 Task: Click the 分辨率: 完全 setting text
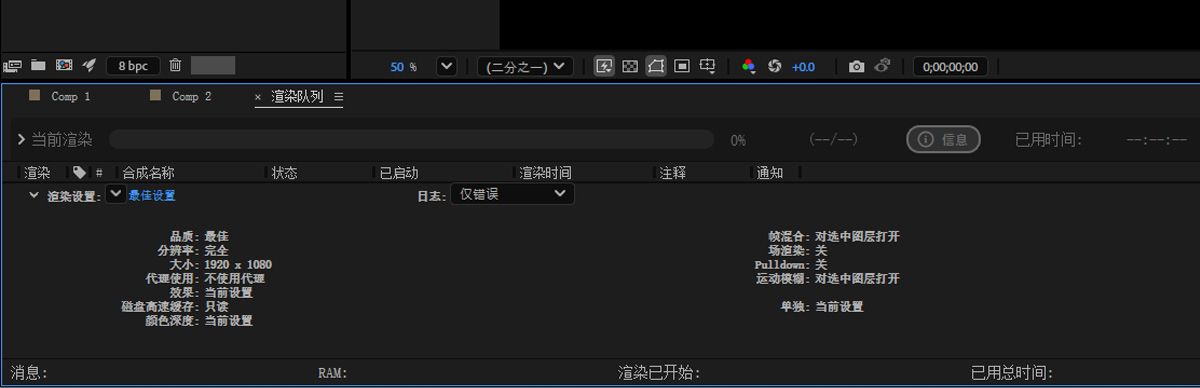(x=193, y=251)
